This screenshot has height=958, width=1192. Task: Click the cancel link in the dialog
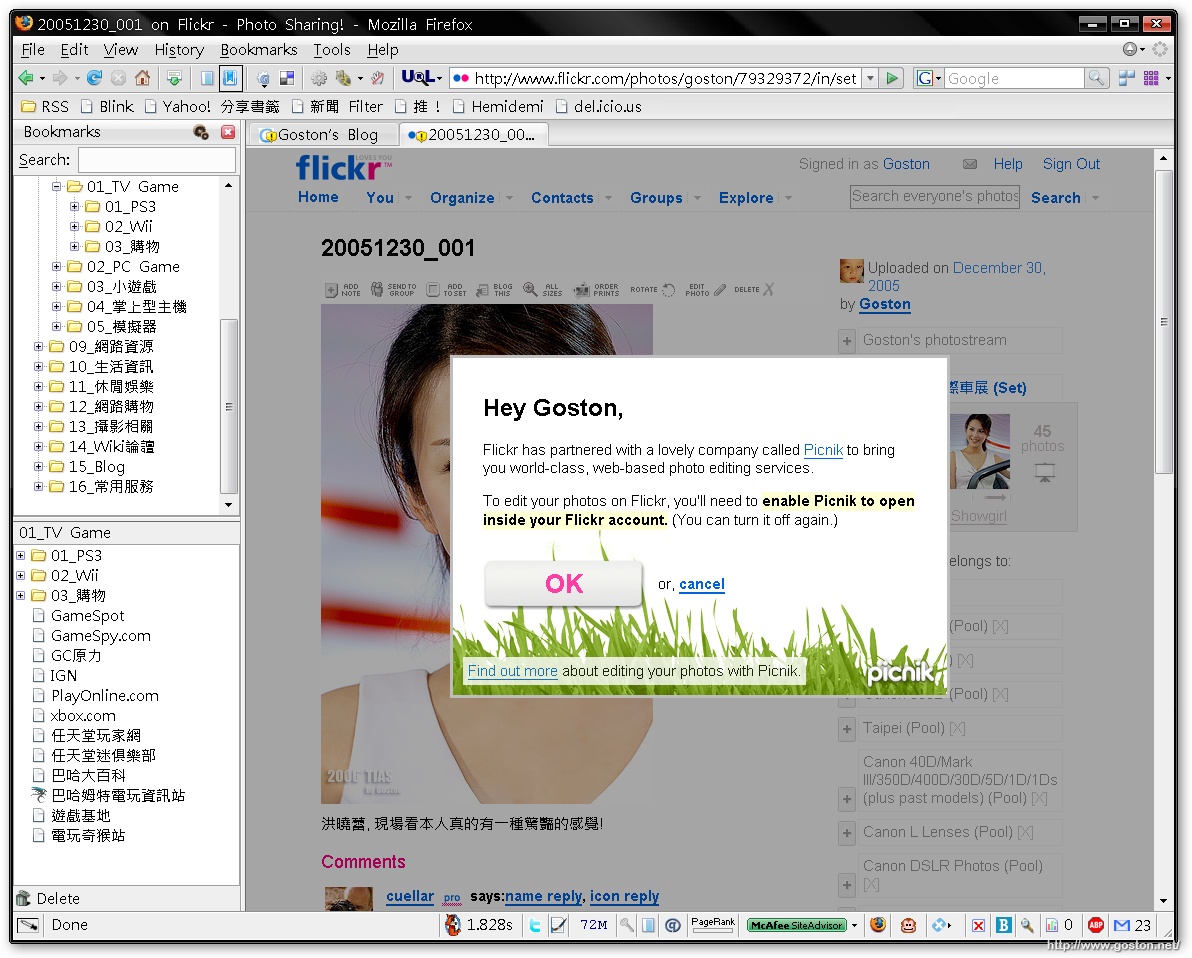(x=701, y=584)
